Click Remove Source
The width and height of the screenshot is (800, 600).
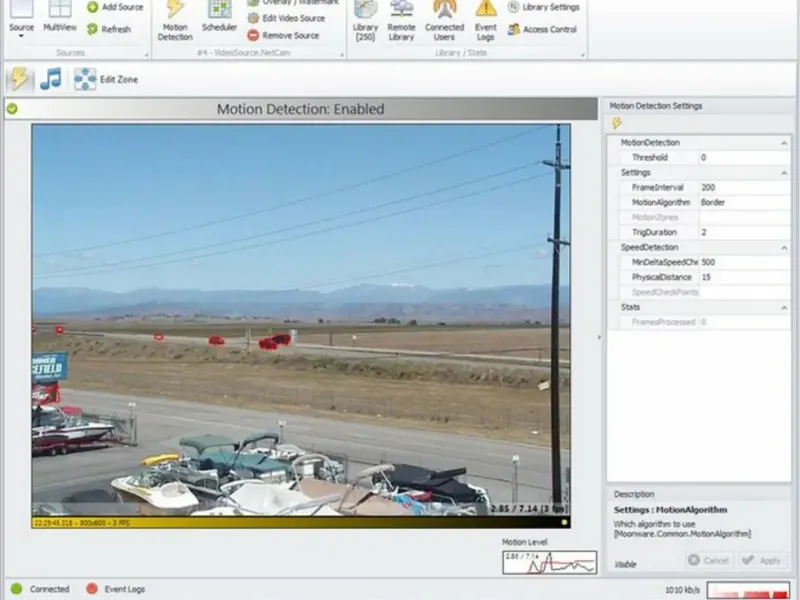[x=284, y=35]
